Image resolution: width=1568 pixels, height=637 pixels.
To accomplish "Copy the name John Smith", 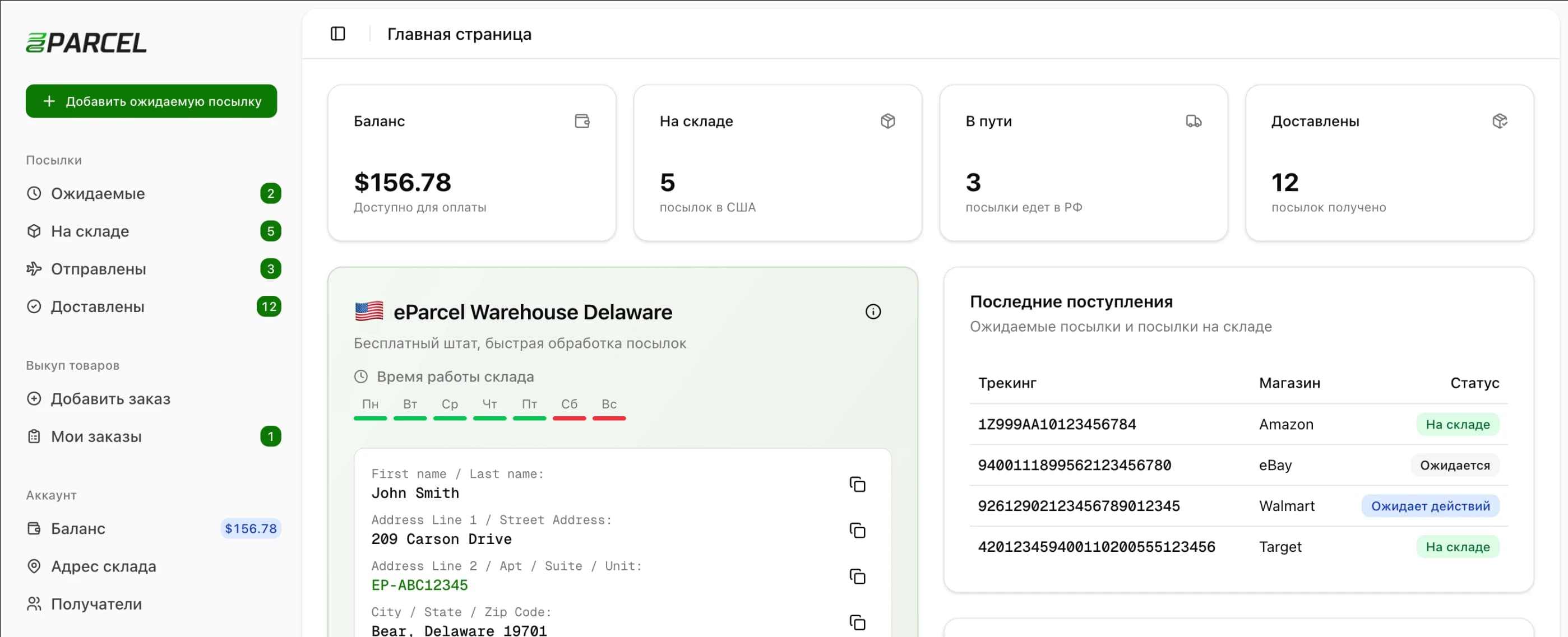I will (858, 484).
